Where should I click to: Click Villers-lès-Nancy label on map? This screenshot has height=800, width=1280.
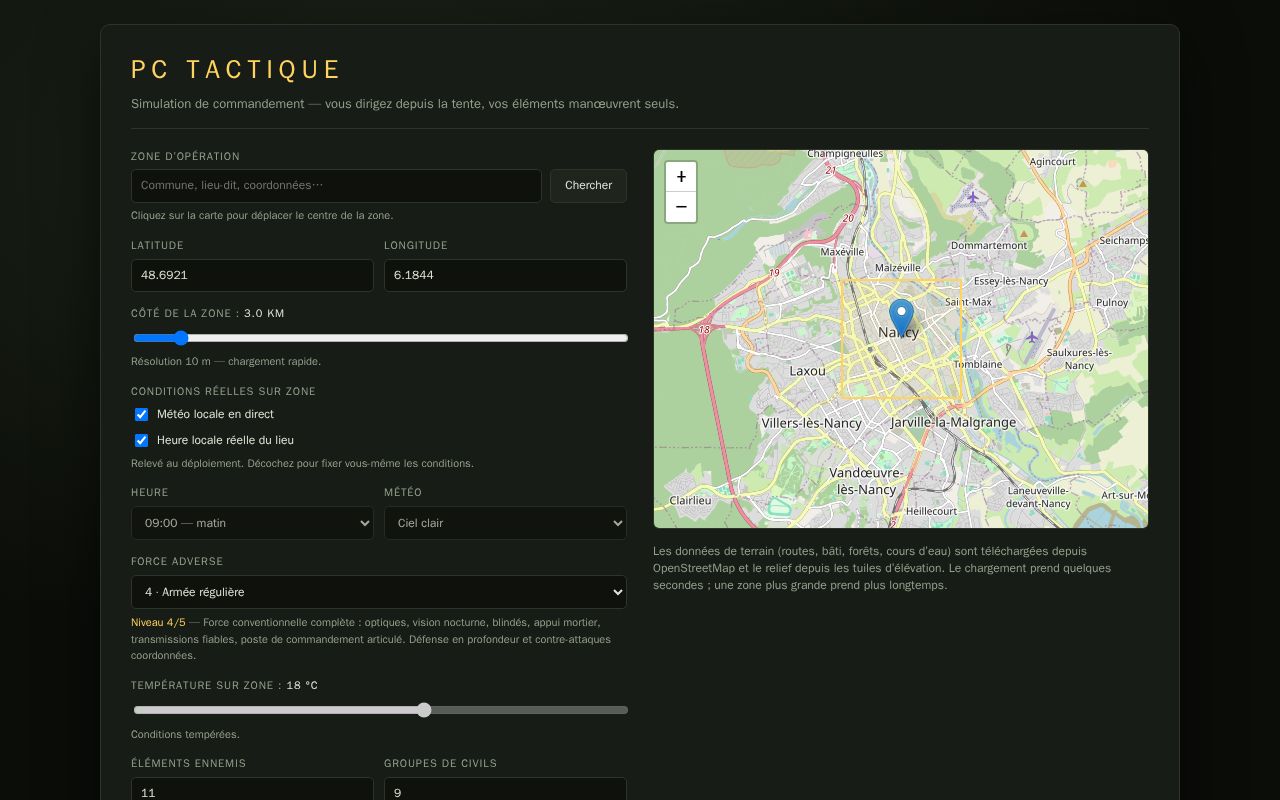(x=811, y=423)
